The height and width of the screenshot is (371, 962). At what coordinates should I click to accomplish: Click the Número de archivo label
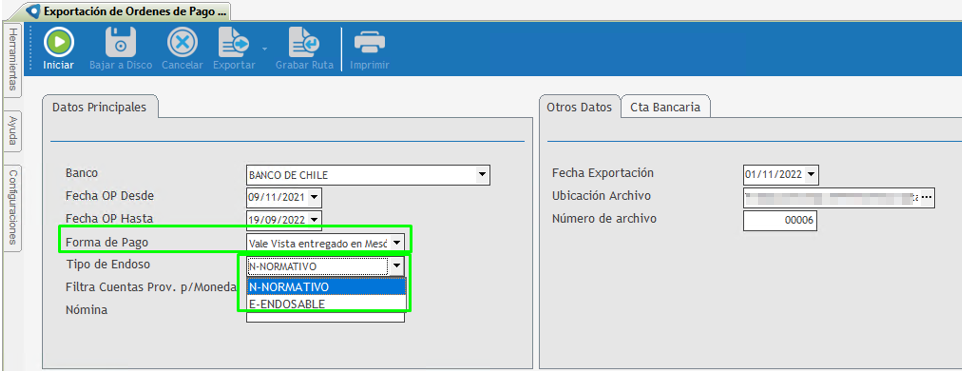click(604, 218)
